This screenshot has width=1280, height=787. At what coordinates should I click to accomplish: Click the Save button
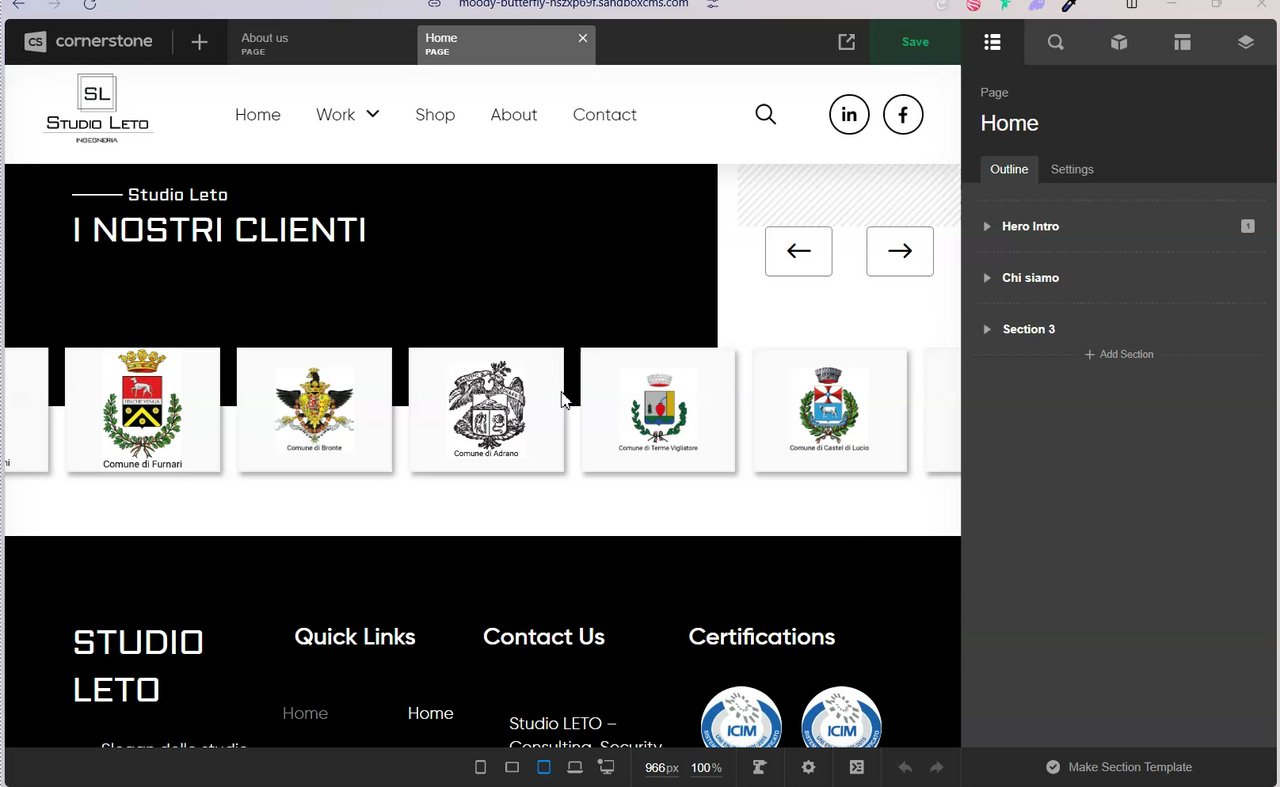915,42
